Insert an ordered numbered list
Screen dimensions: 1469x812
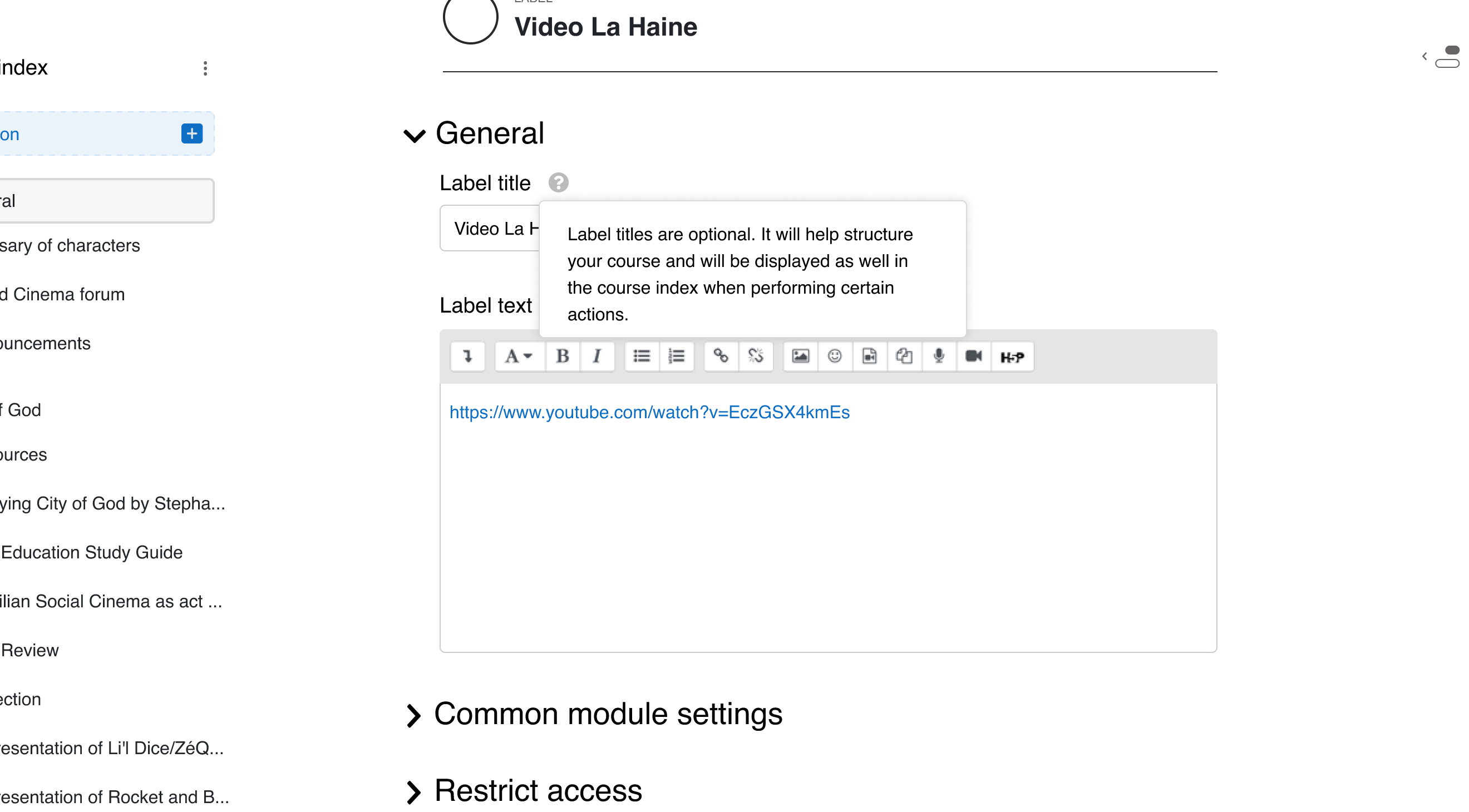(x=676, y=356)
